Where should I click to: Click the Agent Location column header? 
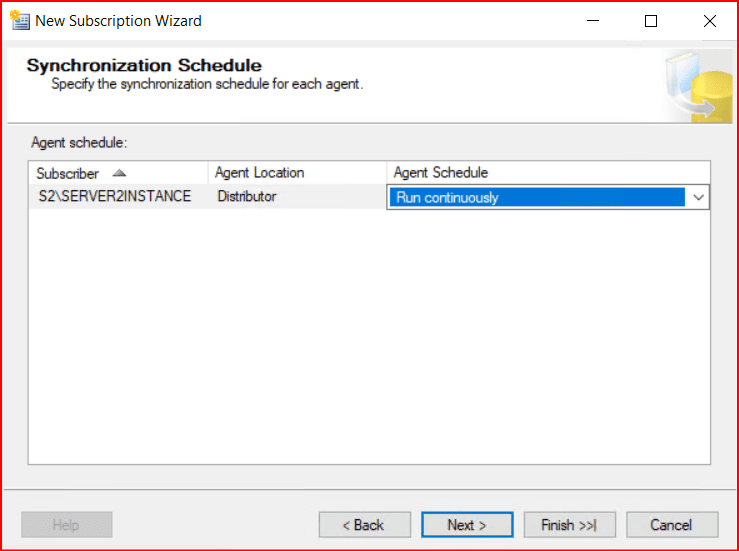pos(259,173)
